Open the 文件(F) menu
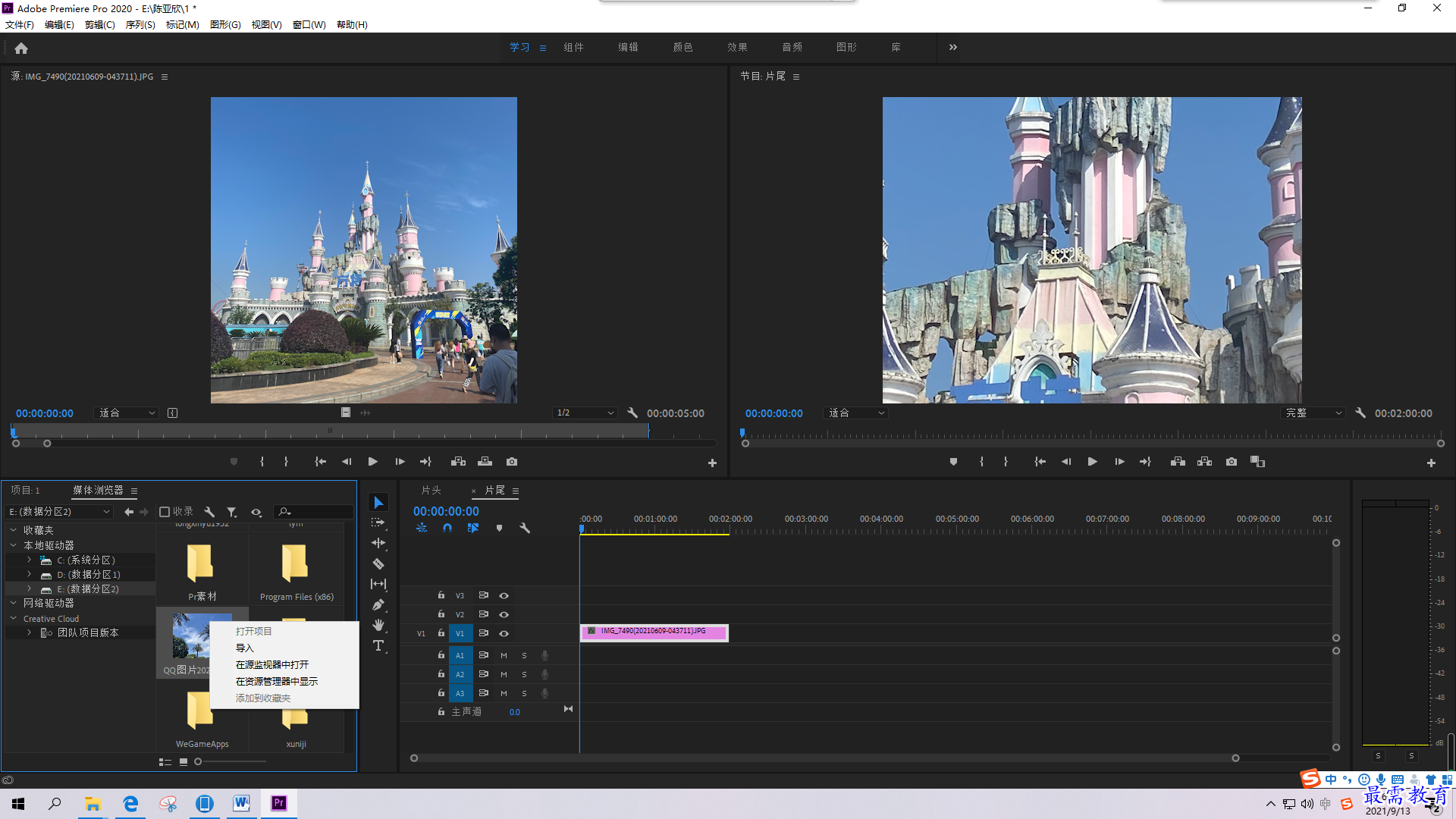 20,25
